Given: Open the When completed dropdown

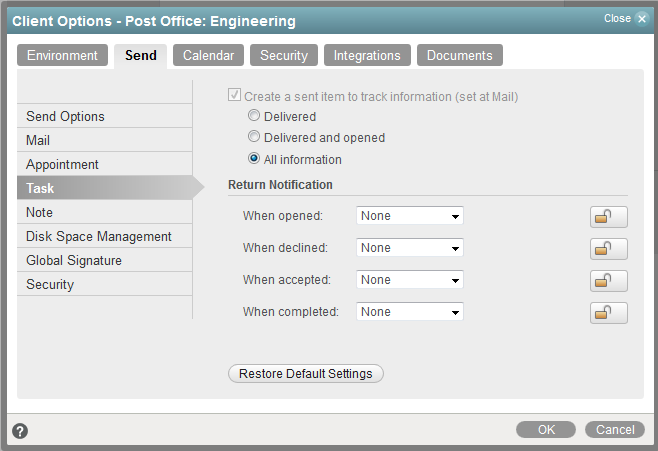Looking at the screenshot, I should tap(410, 312).
